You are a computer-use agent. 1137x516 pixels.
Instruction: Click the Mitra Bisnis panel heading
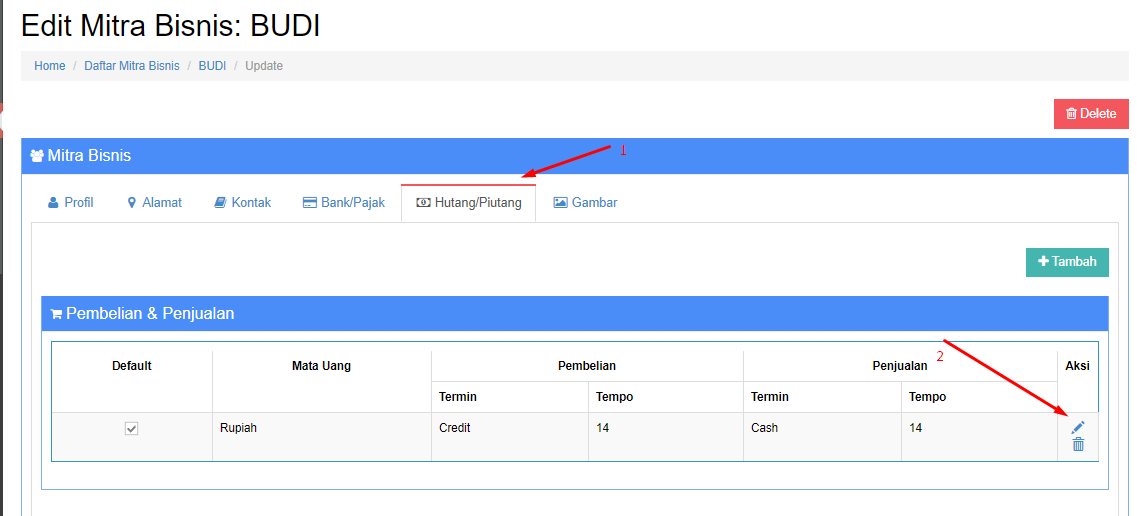575,156
